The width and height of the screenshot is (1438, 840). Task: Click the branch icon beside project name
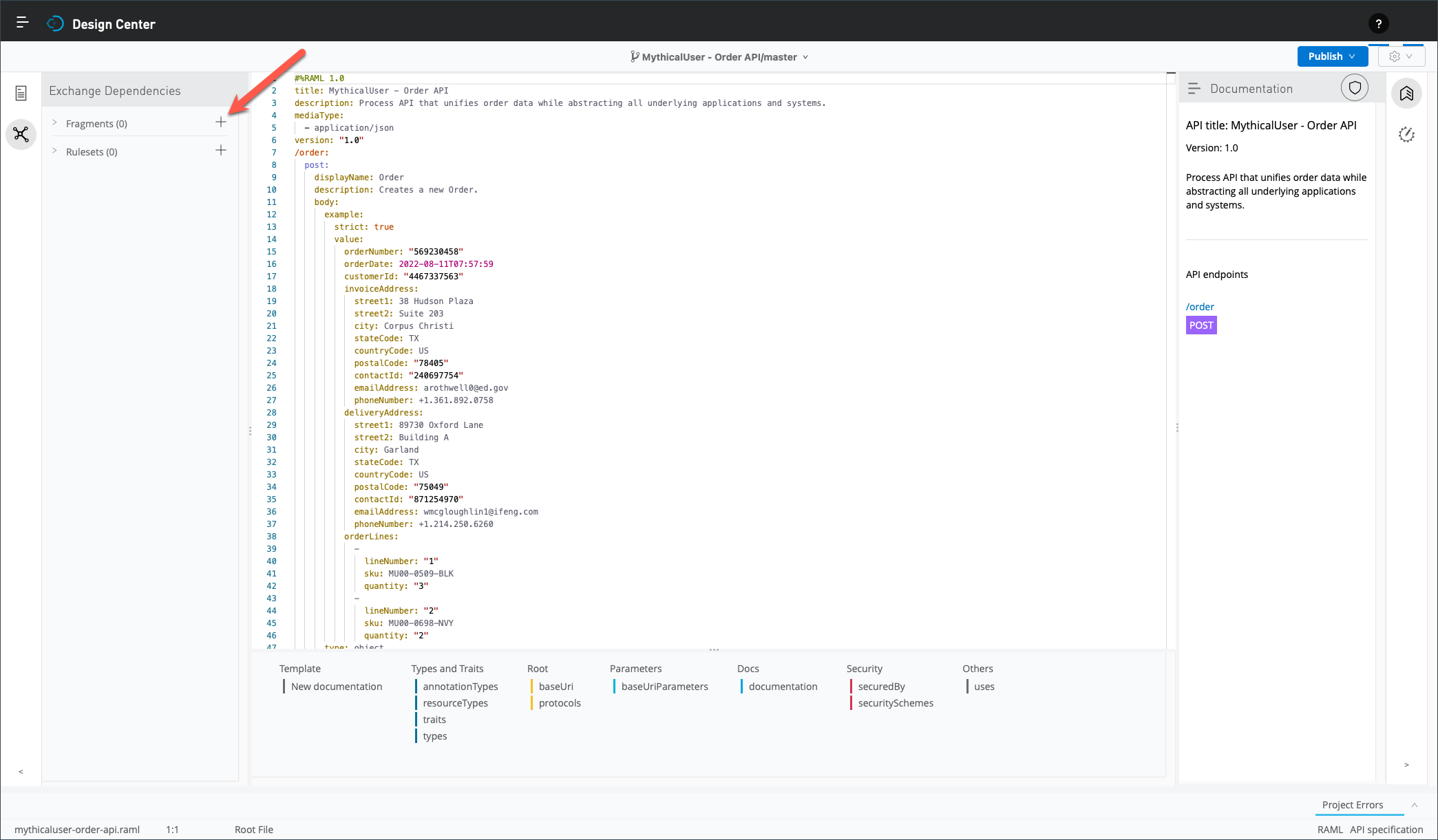click(634, 56)
